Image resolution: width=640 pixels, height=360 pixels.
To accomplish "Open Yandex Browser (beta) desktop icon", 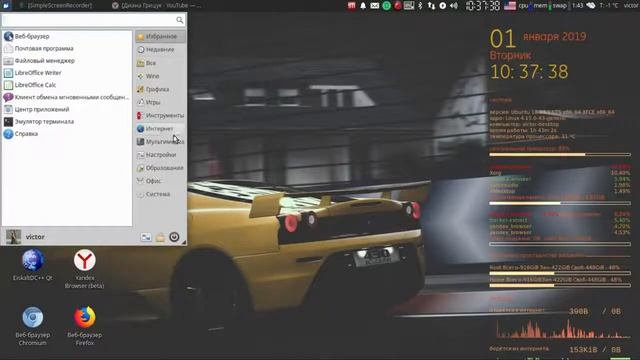I will pos(84,269).
